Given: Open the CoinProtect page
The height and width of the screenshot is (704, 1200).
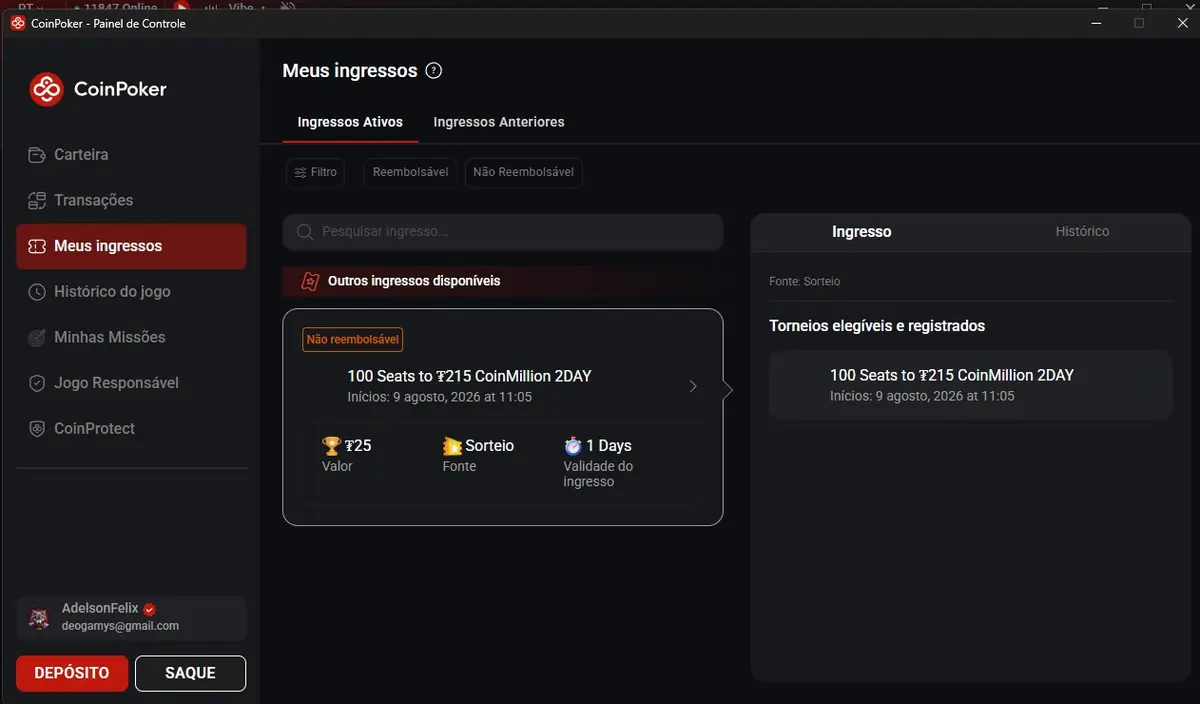Looking at the screenshot, I should [131, 429].
